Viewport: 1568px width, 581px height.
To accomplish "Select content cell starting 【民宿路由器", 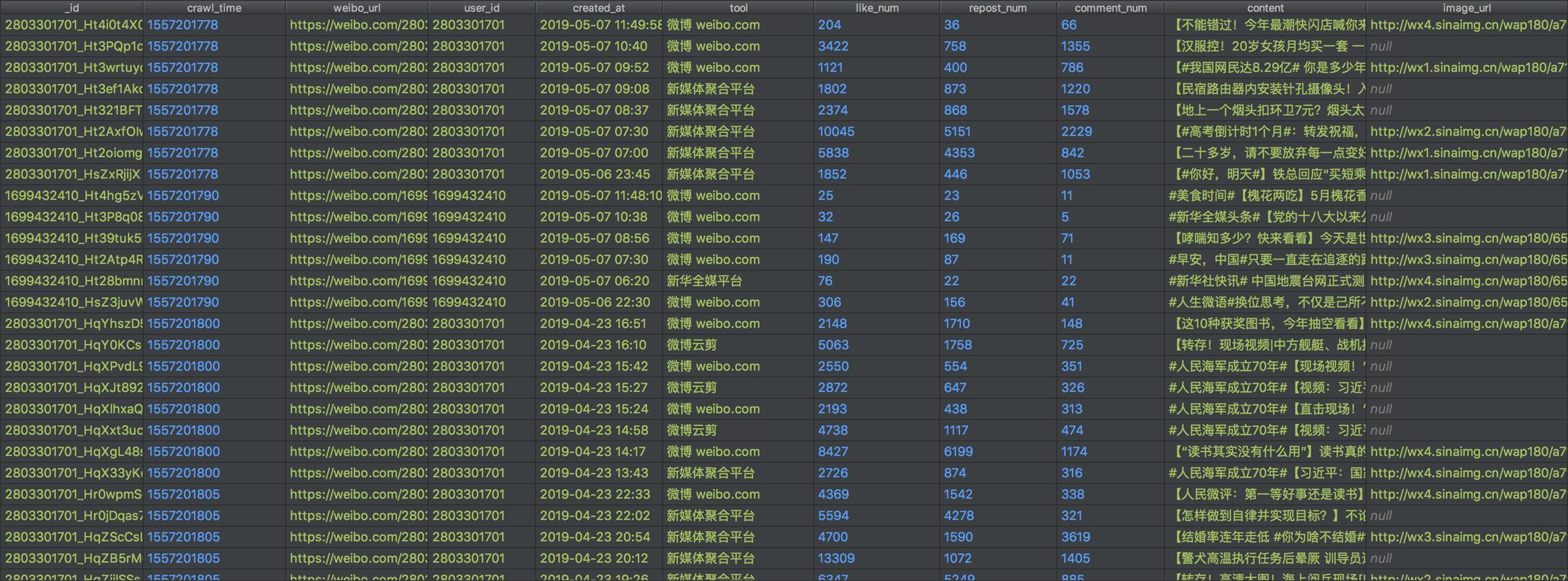I will click(1265, 89).
